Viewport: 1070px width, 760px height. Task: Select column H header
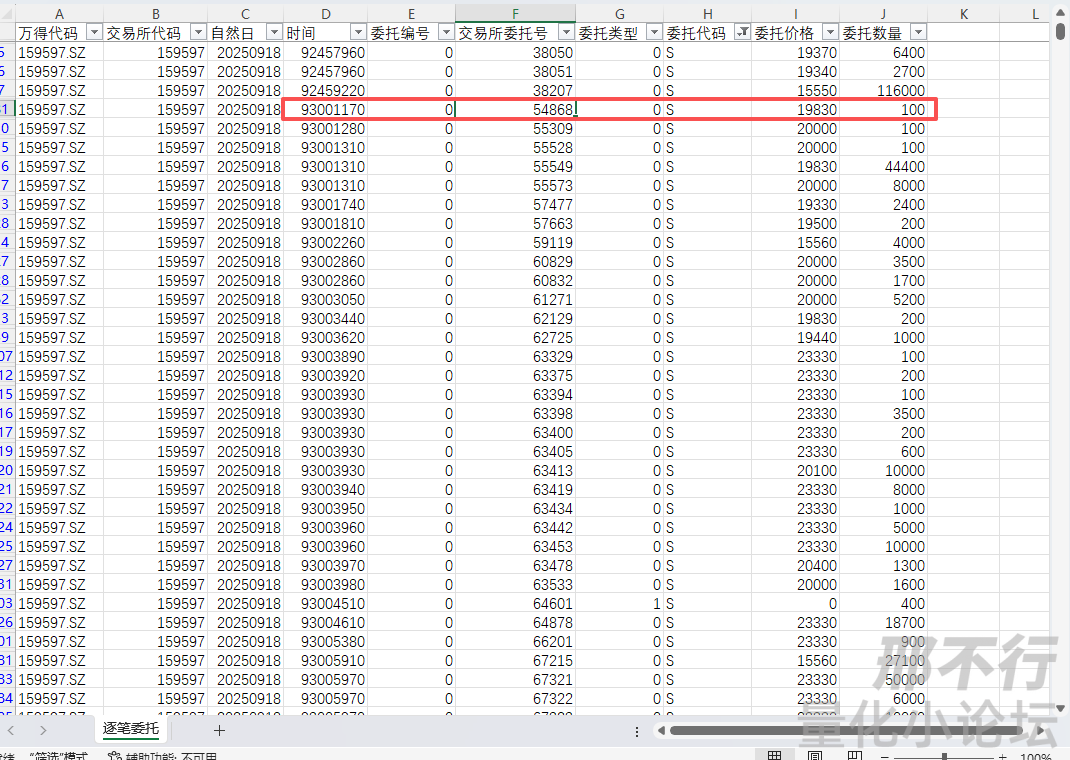coord(708,14)
